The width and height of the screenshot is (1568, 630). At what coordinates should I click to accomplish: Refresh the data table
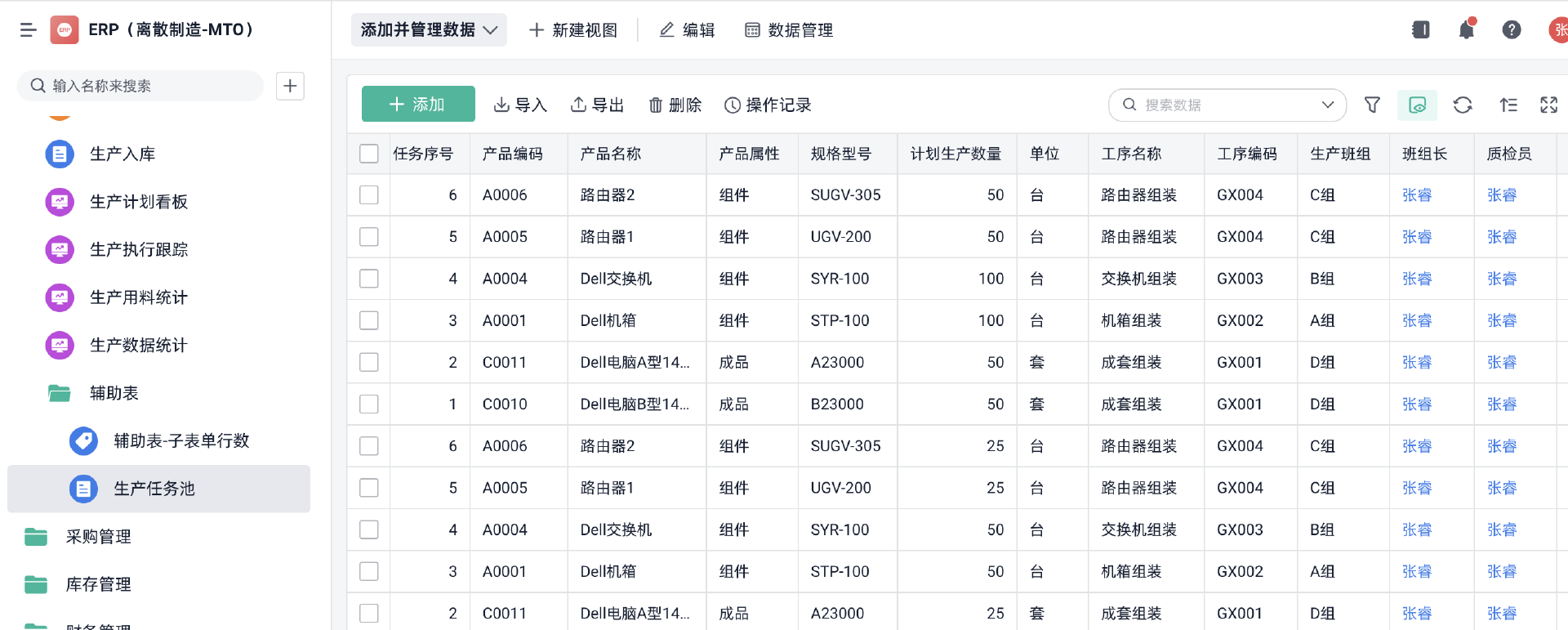point(1463,105)
